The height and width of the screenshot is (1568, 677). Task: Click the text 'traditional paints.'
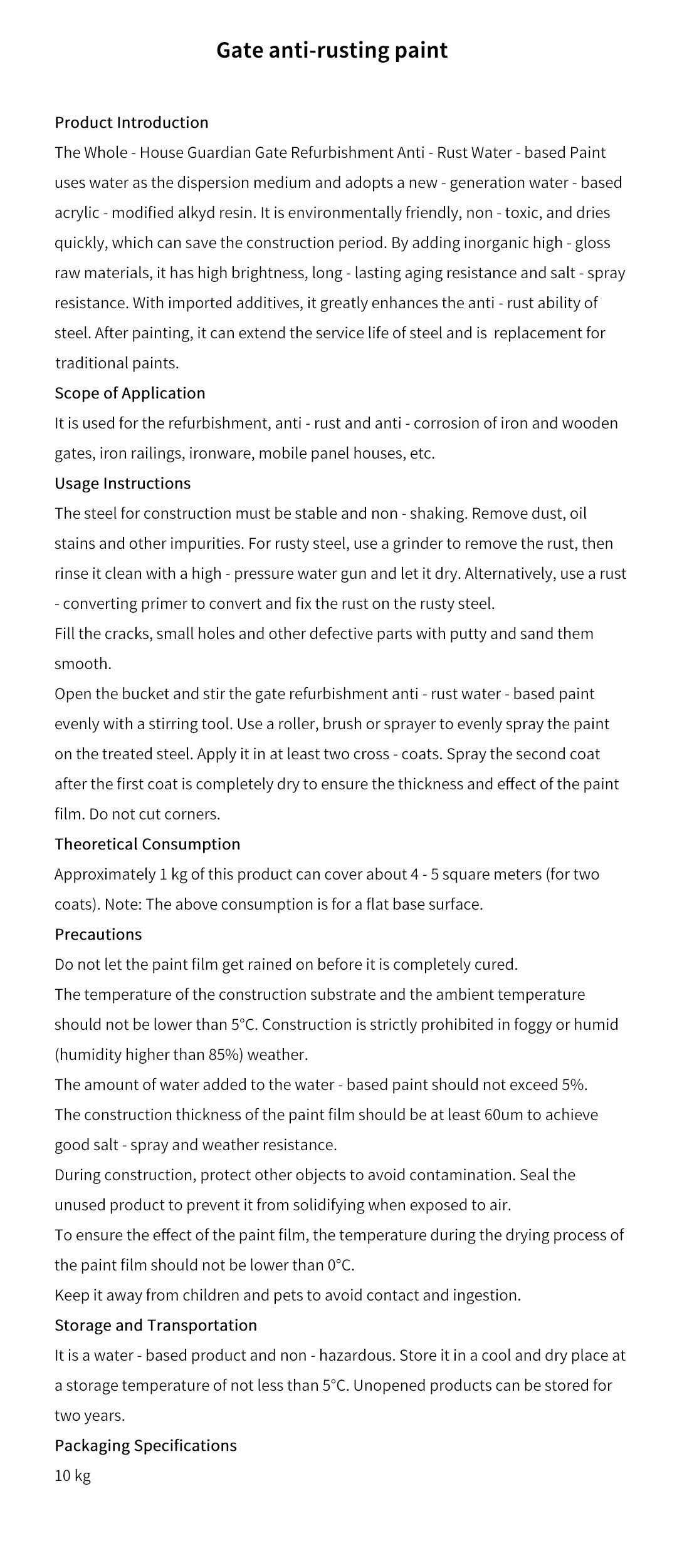click(117, 363)
